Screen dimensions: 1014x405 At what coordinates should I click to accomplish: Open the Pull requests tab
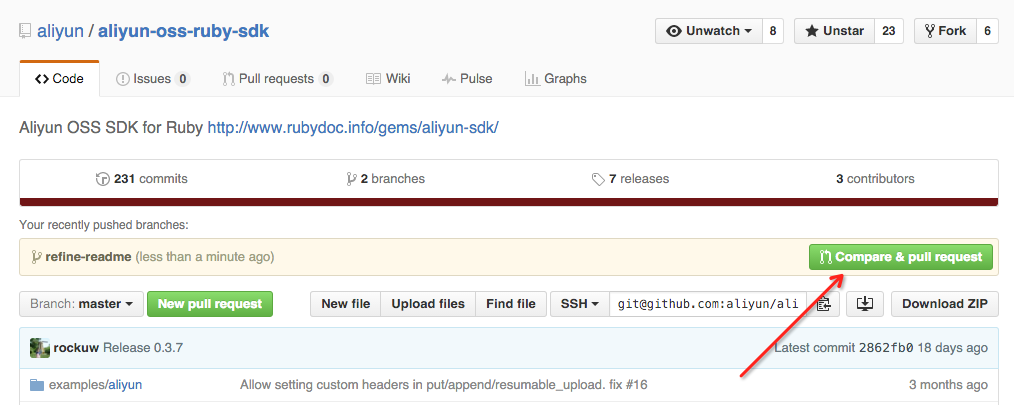tap(277, 78)
